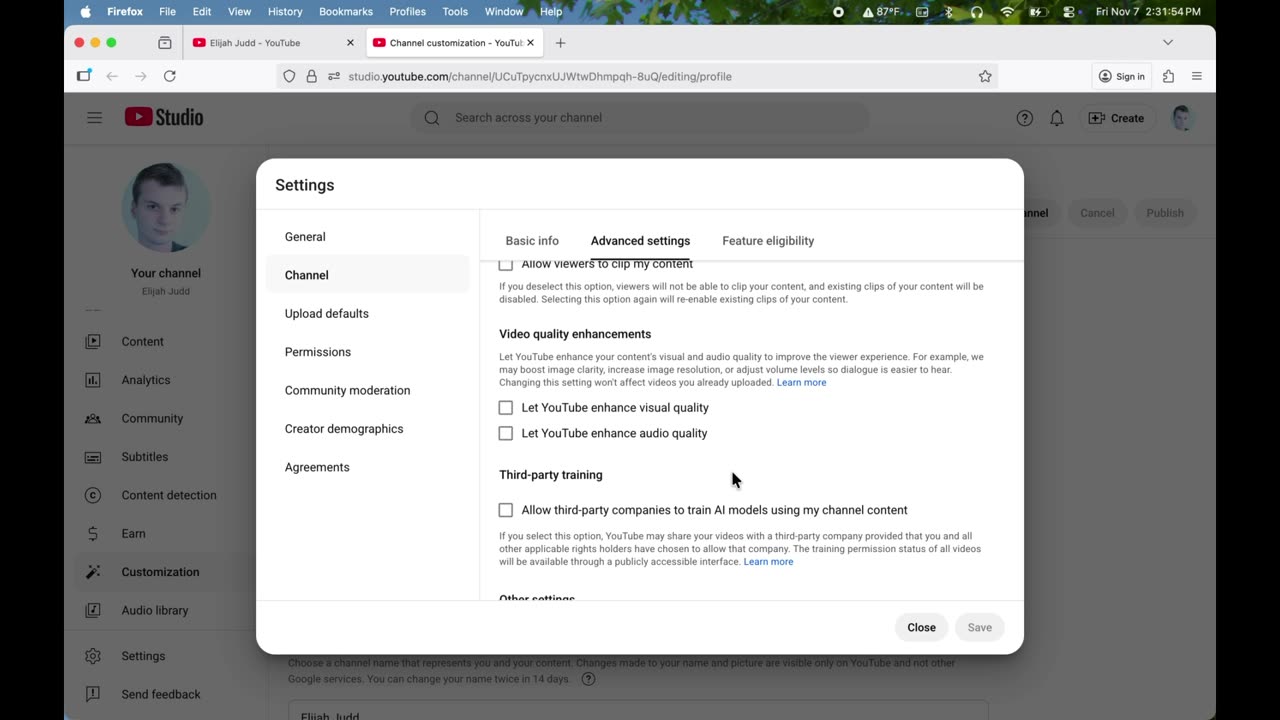Open the list all tabs dropdown arrow
The height and width of the screenshot is (720, 1280).
1167,43
